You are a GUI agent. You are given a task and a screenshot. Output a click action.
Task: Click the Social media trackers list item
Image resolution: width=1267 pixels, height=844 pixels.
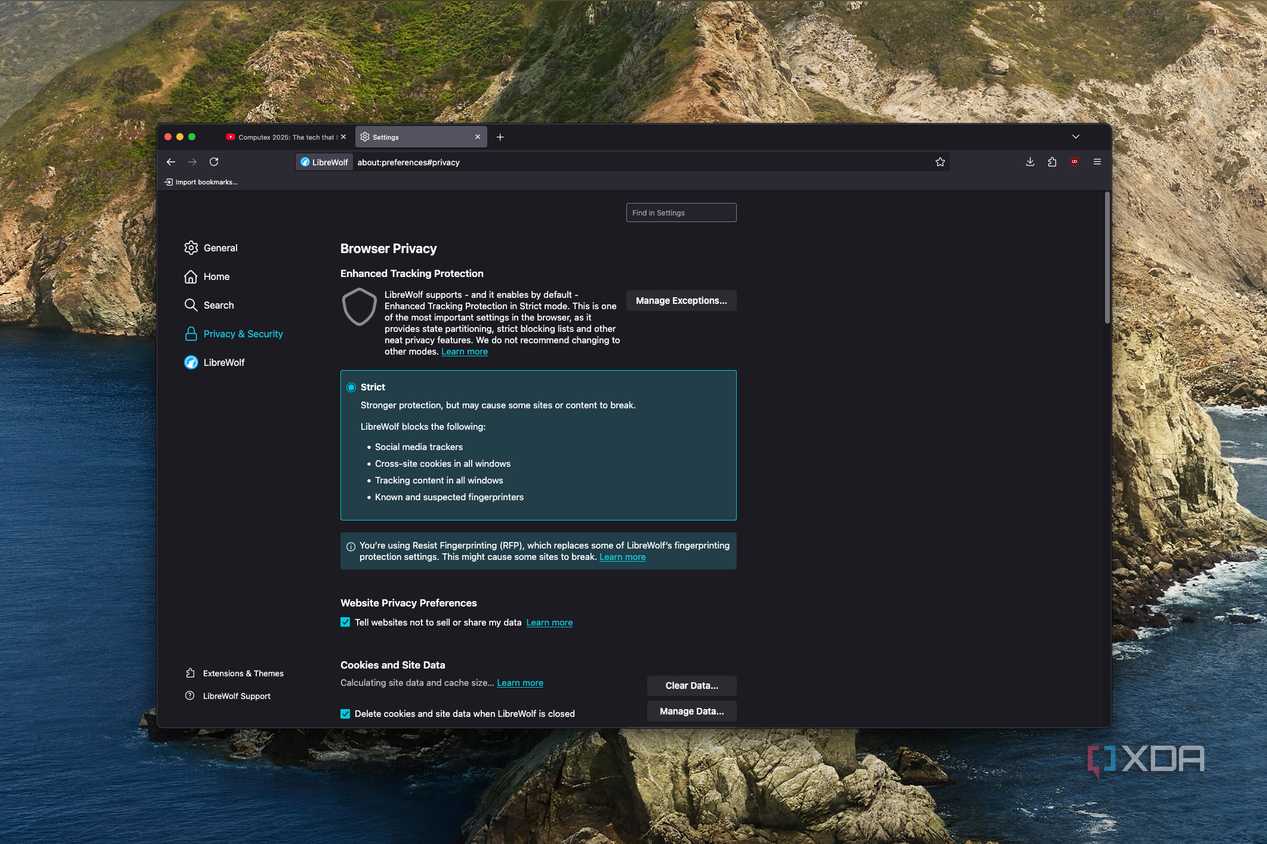pos(419,447)
